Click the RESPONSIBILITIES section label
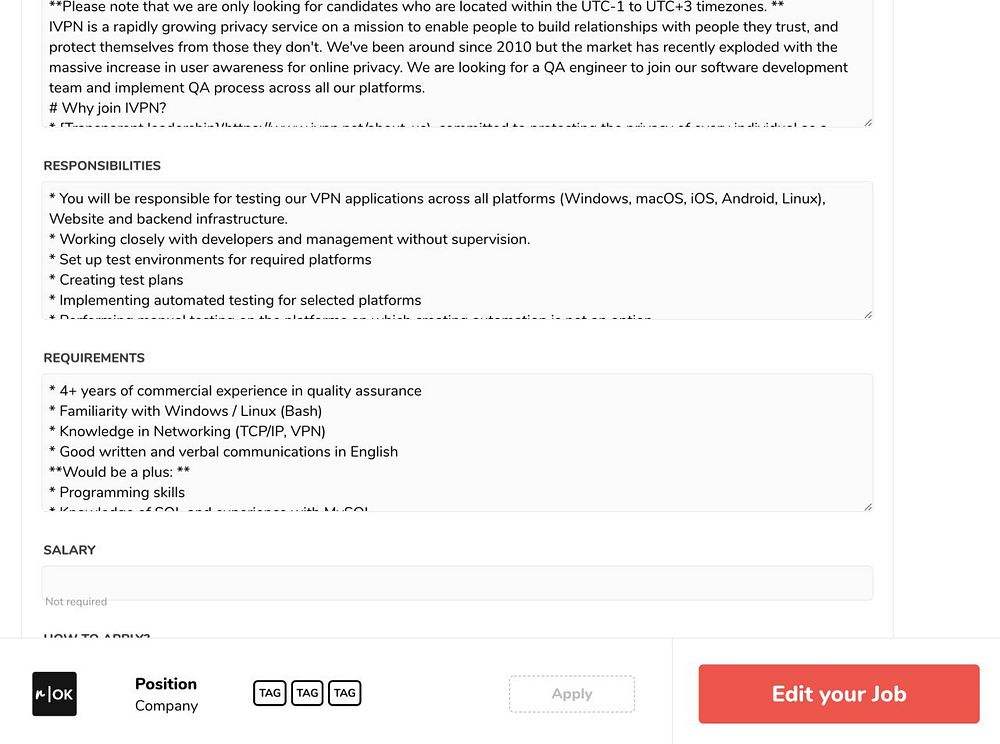 (x=102, y=166)
